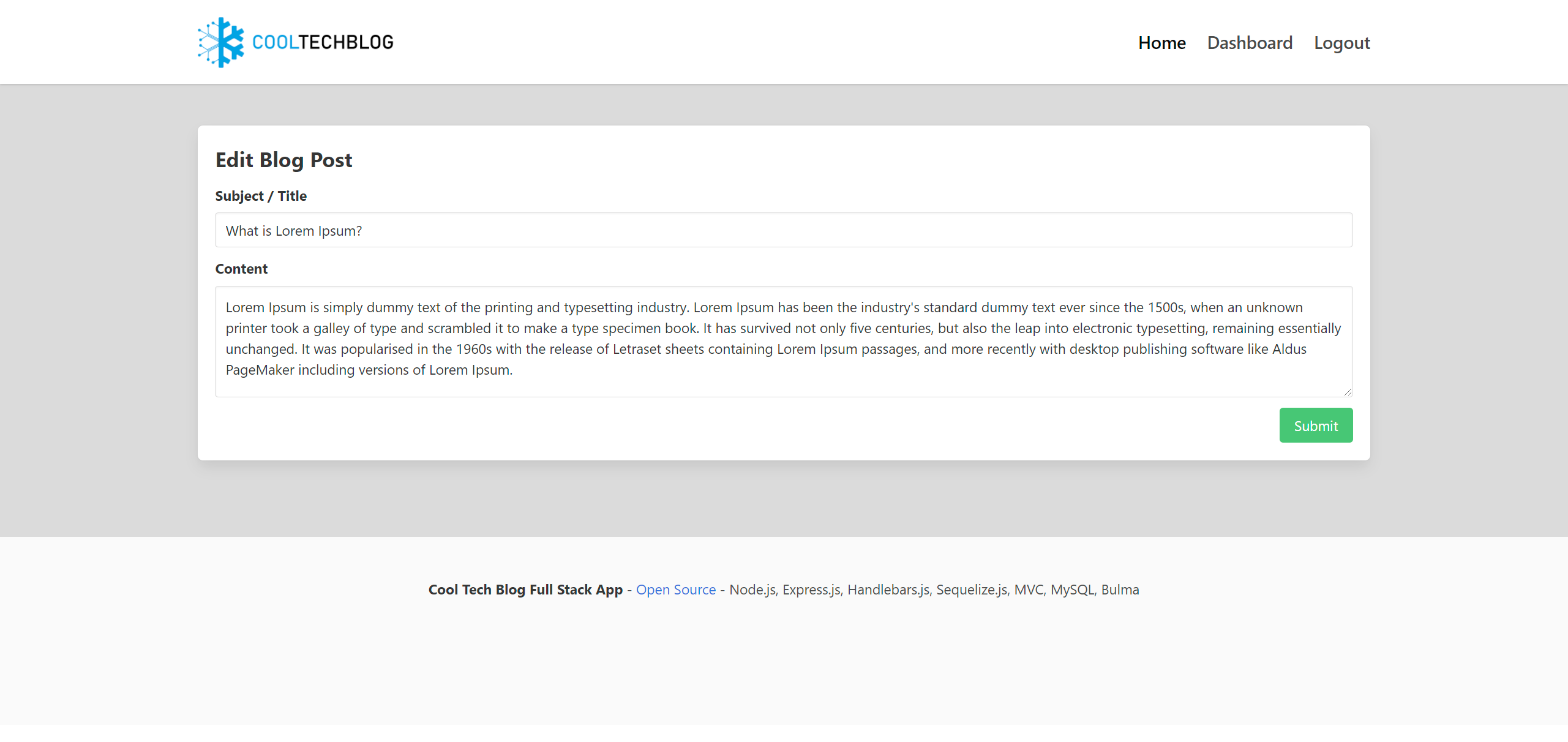This screenshot has width=1568, height=742.
Task: Place cursor on the word PageMaker
Action: pyautogui.click(x=260, y=370)
